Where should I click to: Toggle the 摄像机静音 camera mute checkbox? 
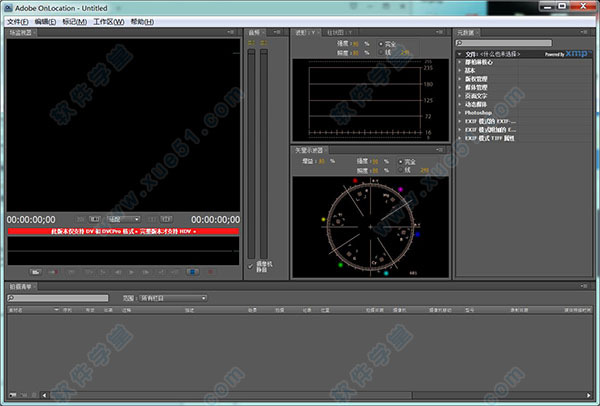251,266
